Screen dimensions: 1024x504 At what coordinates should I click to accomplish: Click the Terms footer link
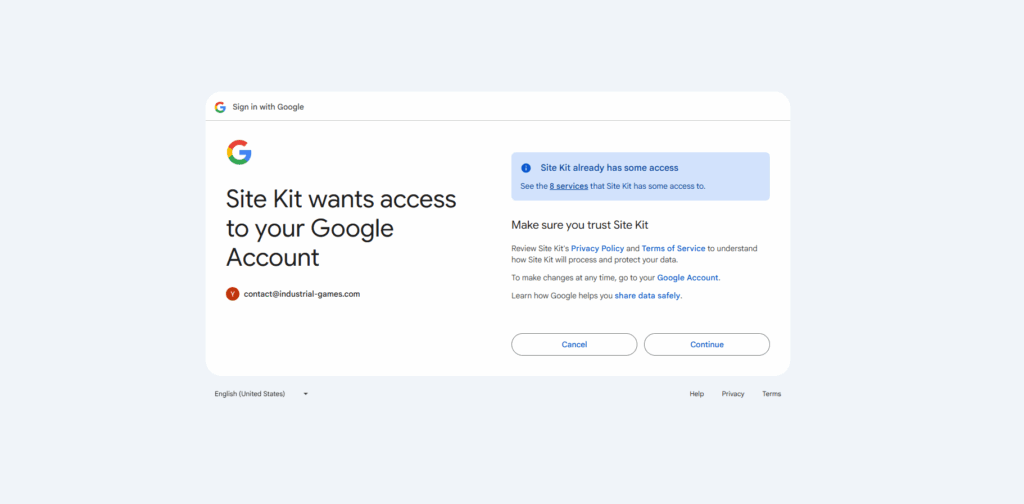tap(771, 394)
